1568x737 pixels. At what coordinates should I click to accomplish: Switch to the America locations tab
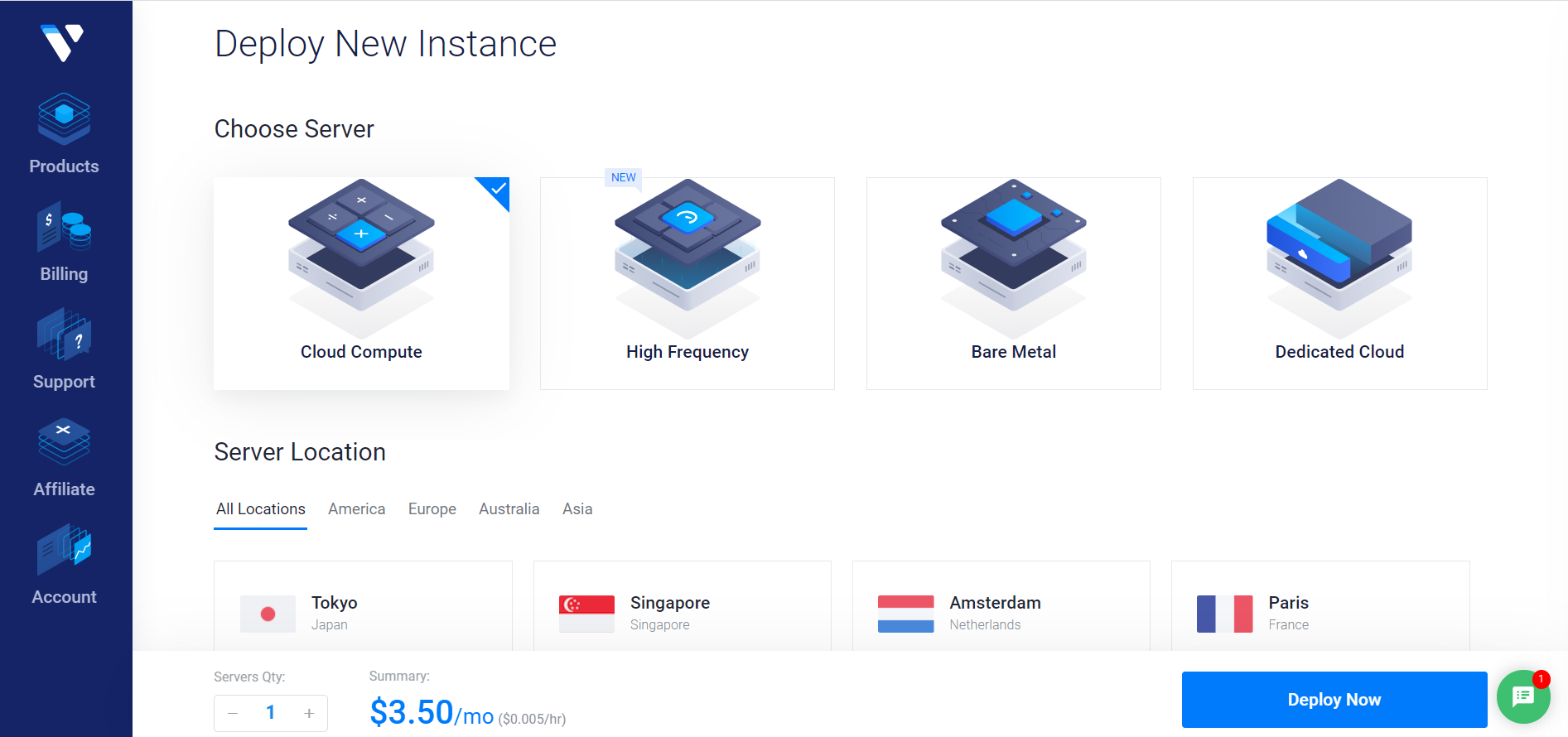pyautogui.click(x=357, y=509)
